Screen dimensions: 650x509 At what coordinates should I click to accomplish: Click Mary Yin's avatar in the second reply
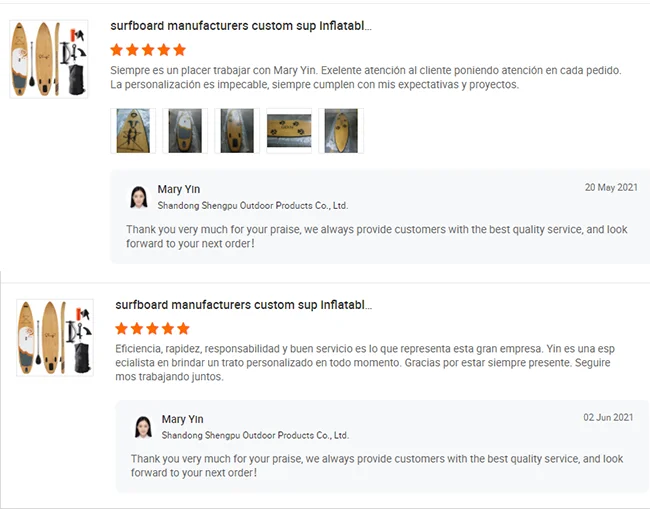coord(143,427)
